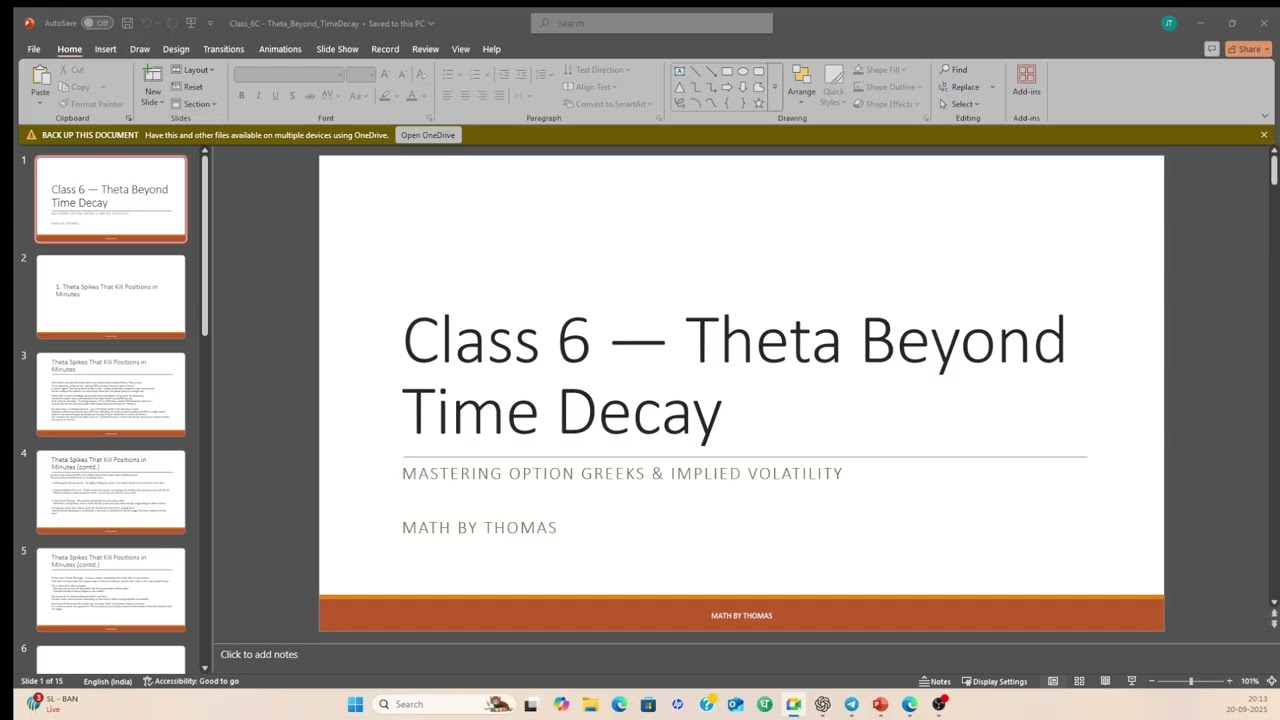Open the font name combo box
This screenshot has height=720, width=1280.
pos(288,75)
